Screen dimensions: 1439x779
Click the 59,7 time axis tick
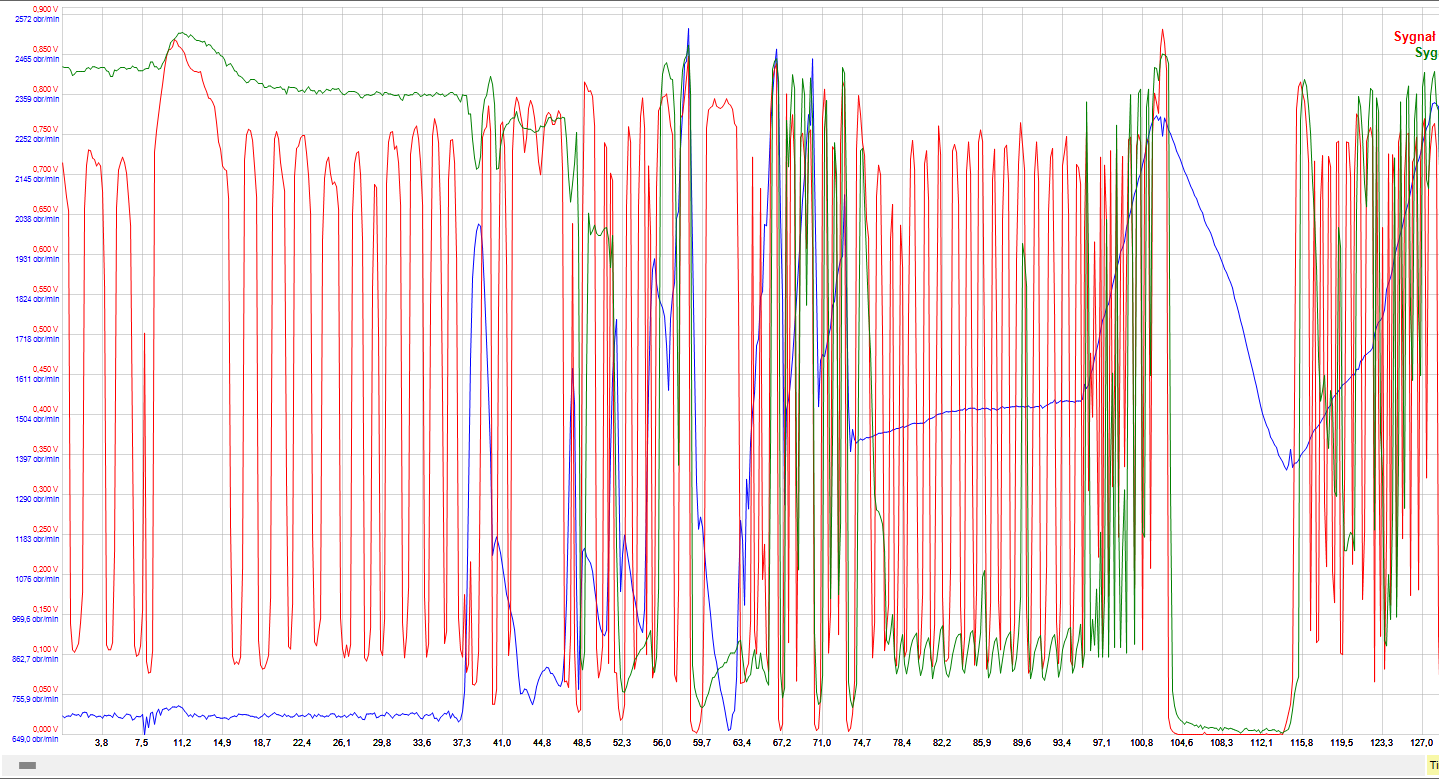click(701, 743)
